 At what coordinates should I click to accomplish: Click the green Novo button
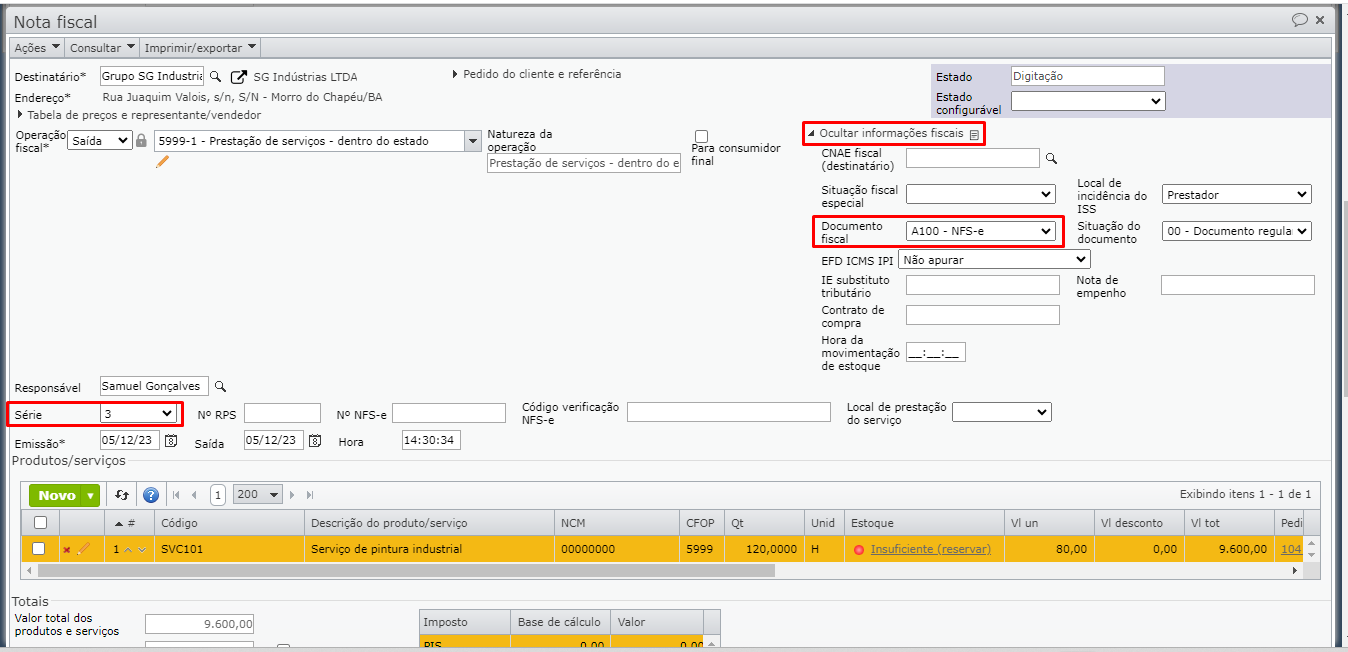click(x=56, y=495)
